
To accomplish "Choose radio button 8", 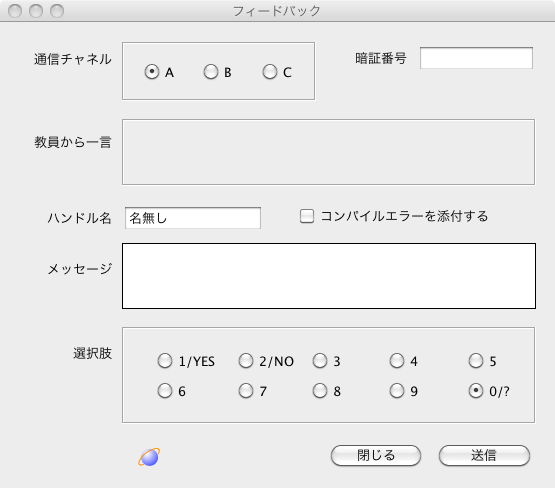I will click(320, 391).
